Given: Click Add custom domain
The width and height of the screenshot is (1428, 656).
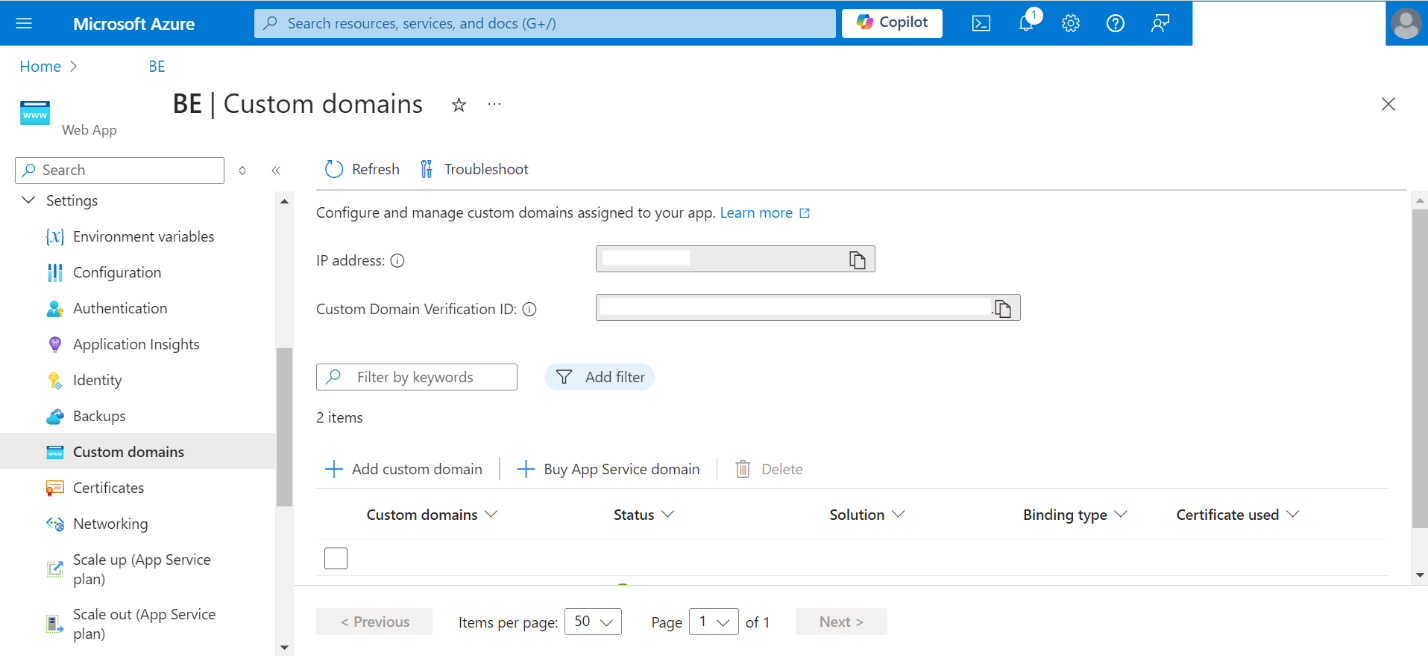Looking at the screenshot, I should coord(403,469).
